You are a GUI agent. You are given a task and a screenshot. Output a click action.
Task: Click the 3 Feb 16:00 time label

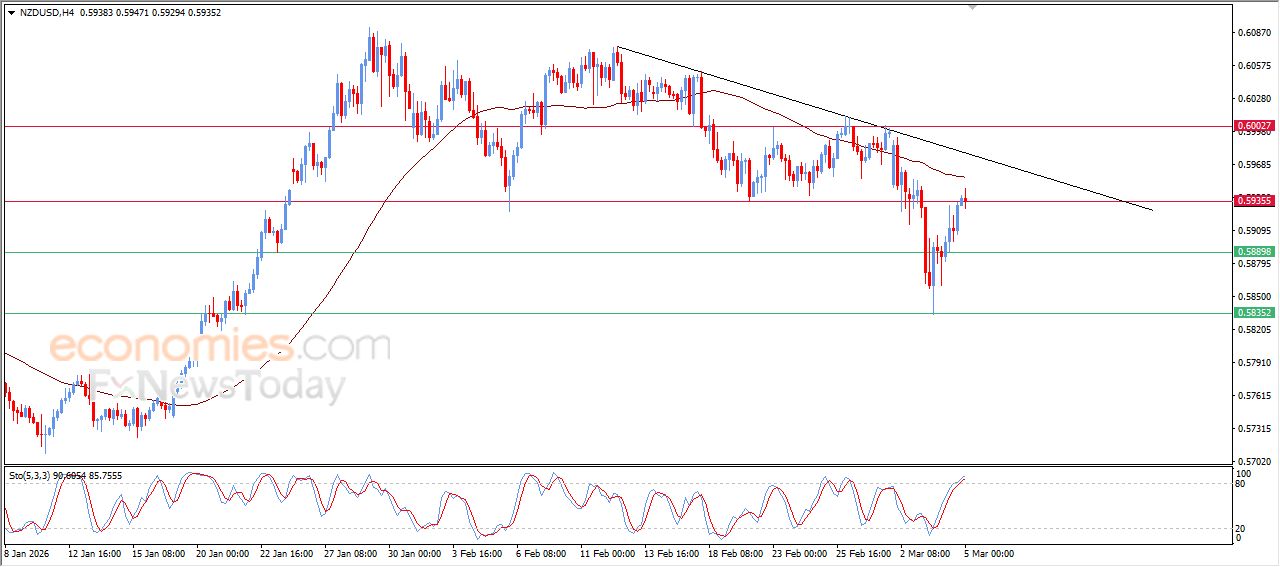click(x=476, y=552)
